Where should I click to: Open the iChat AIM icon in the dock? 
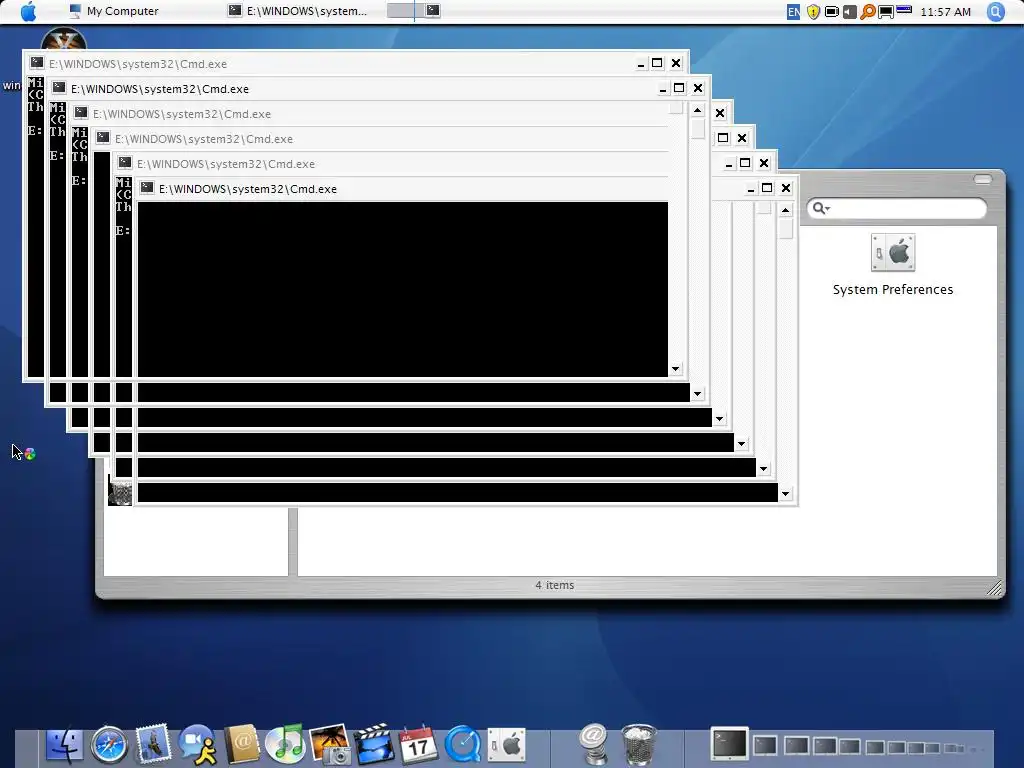(x=198, y=744)
